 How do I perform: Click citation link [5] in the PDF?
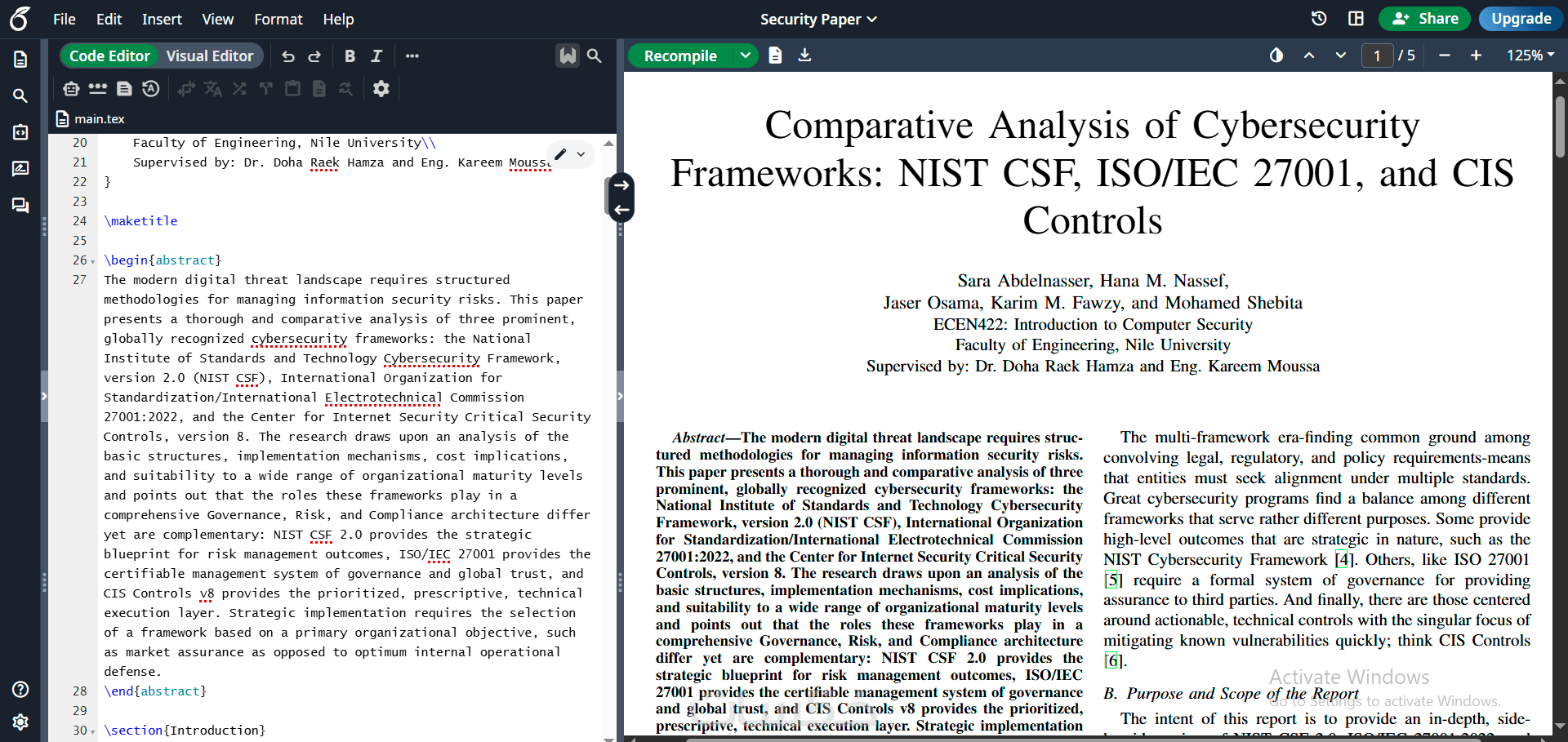pos(1112,580)
